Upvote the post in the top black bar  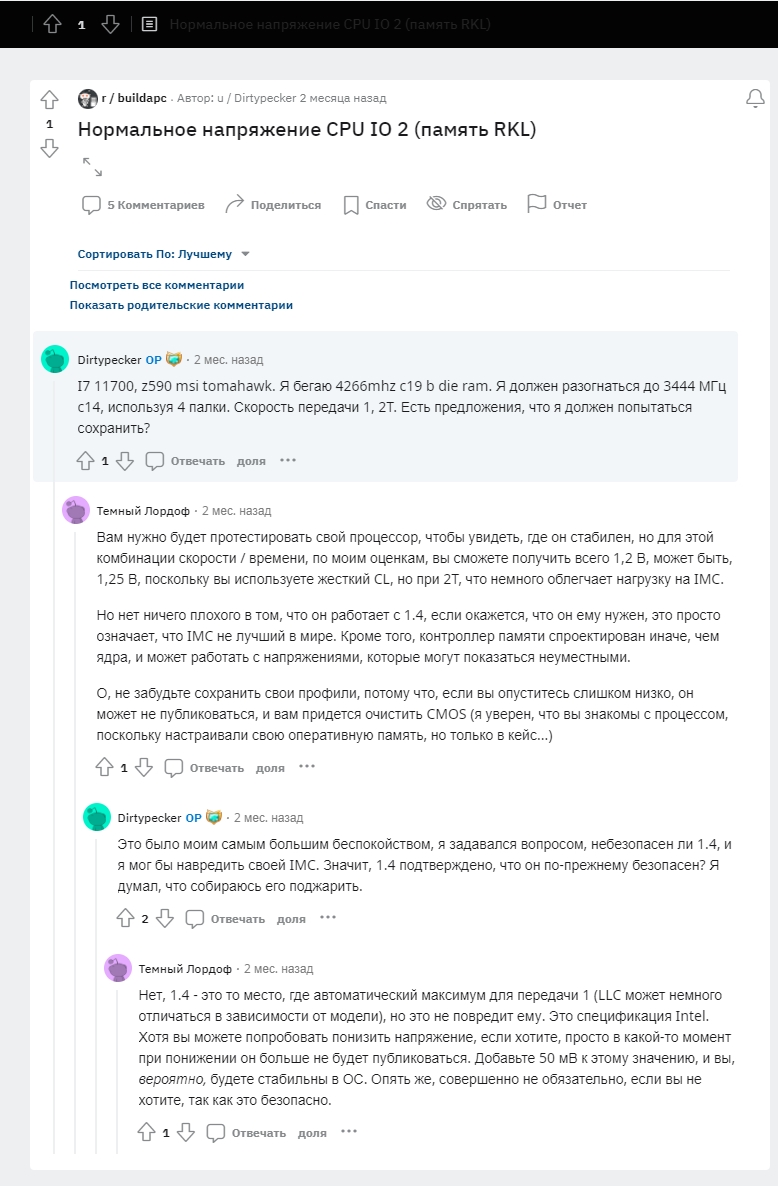(x=52, y=24)
